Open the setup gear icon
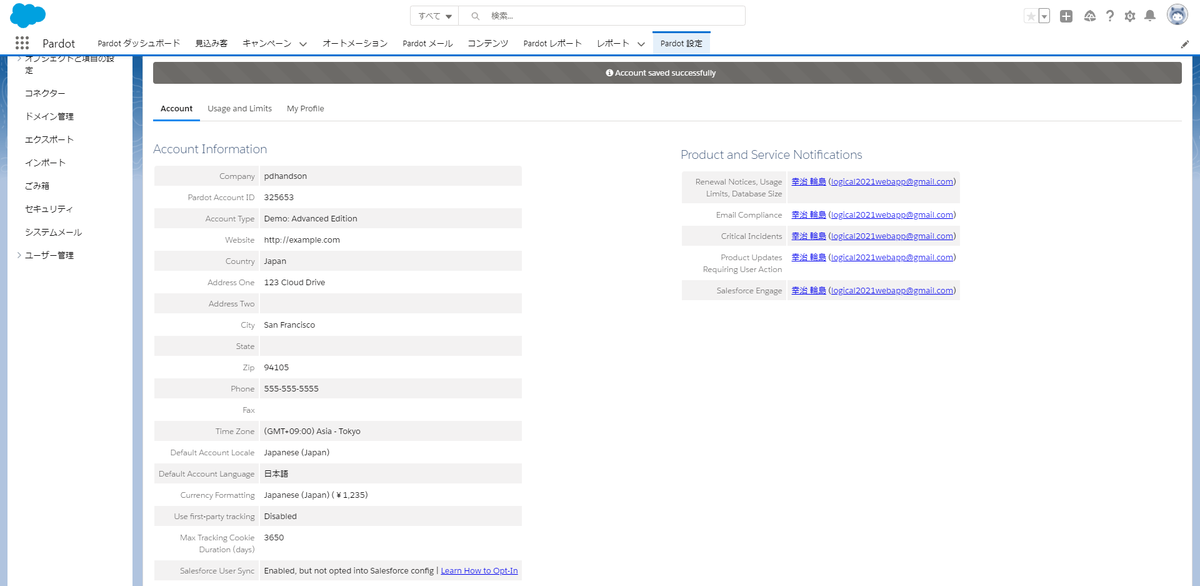Viewport: 1200px width, 586px height. 1130,16
